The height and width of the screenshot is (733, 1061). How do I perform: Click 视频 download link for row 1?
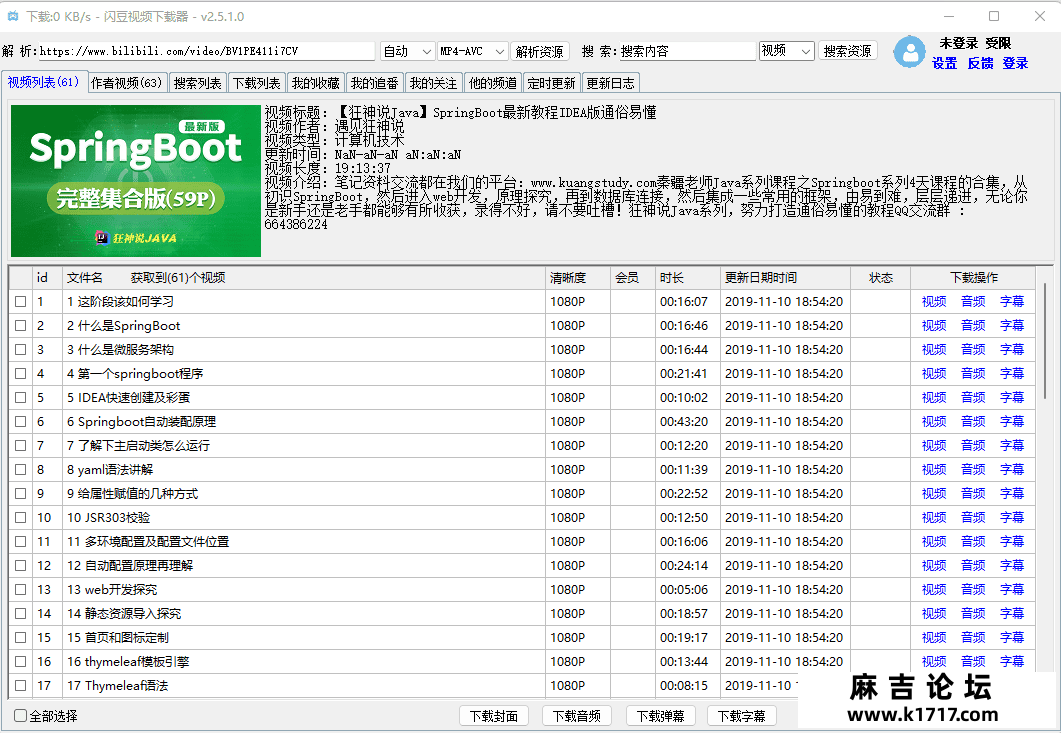(x=934, y=302)
